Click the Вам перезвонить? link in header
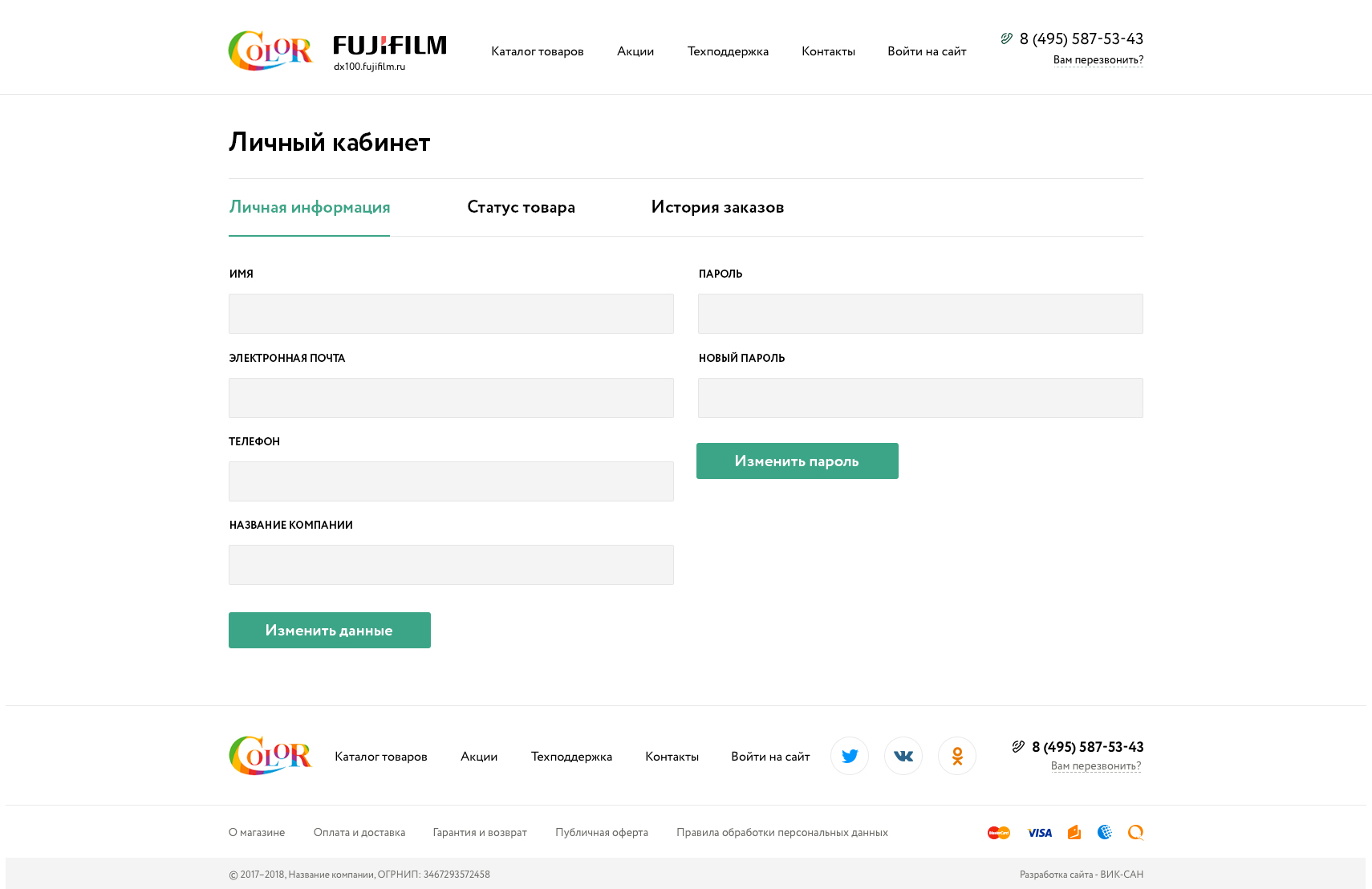The height and width of the screenshot is (889, 1372). [1098, 59]
